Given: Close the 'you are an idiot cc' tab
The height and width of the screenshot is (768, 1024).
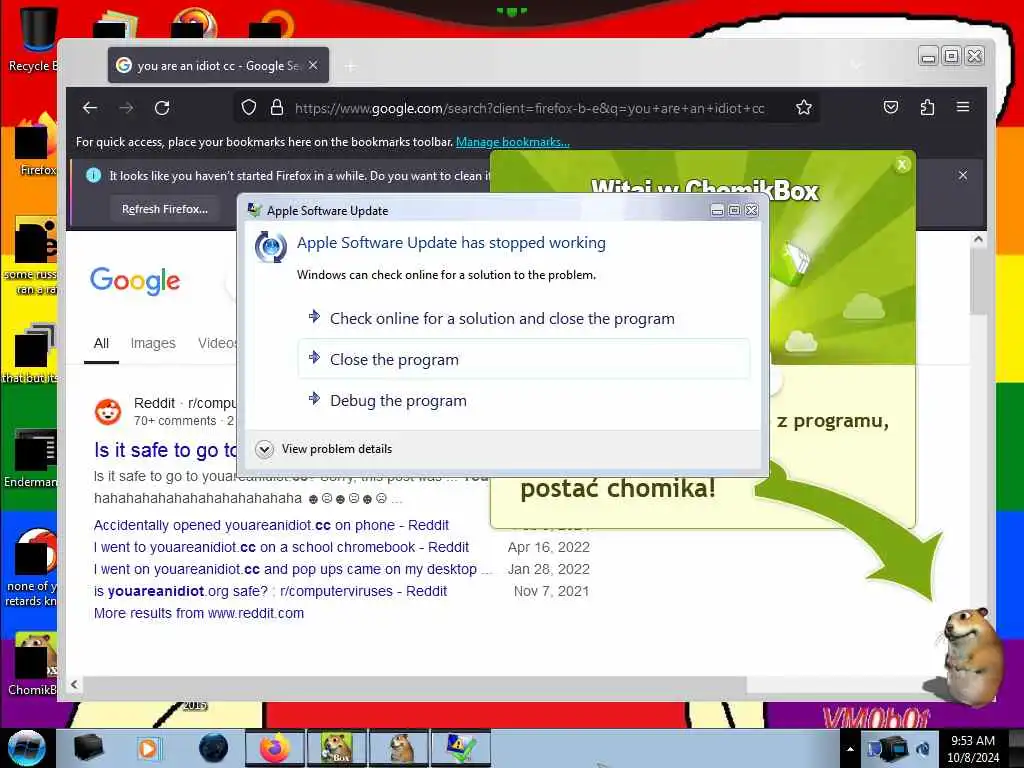Looking at the screenshot, I should [313, 65].
